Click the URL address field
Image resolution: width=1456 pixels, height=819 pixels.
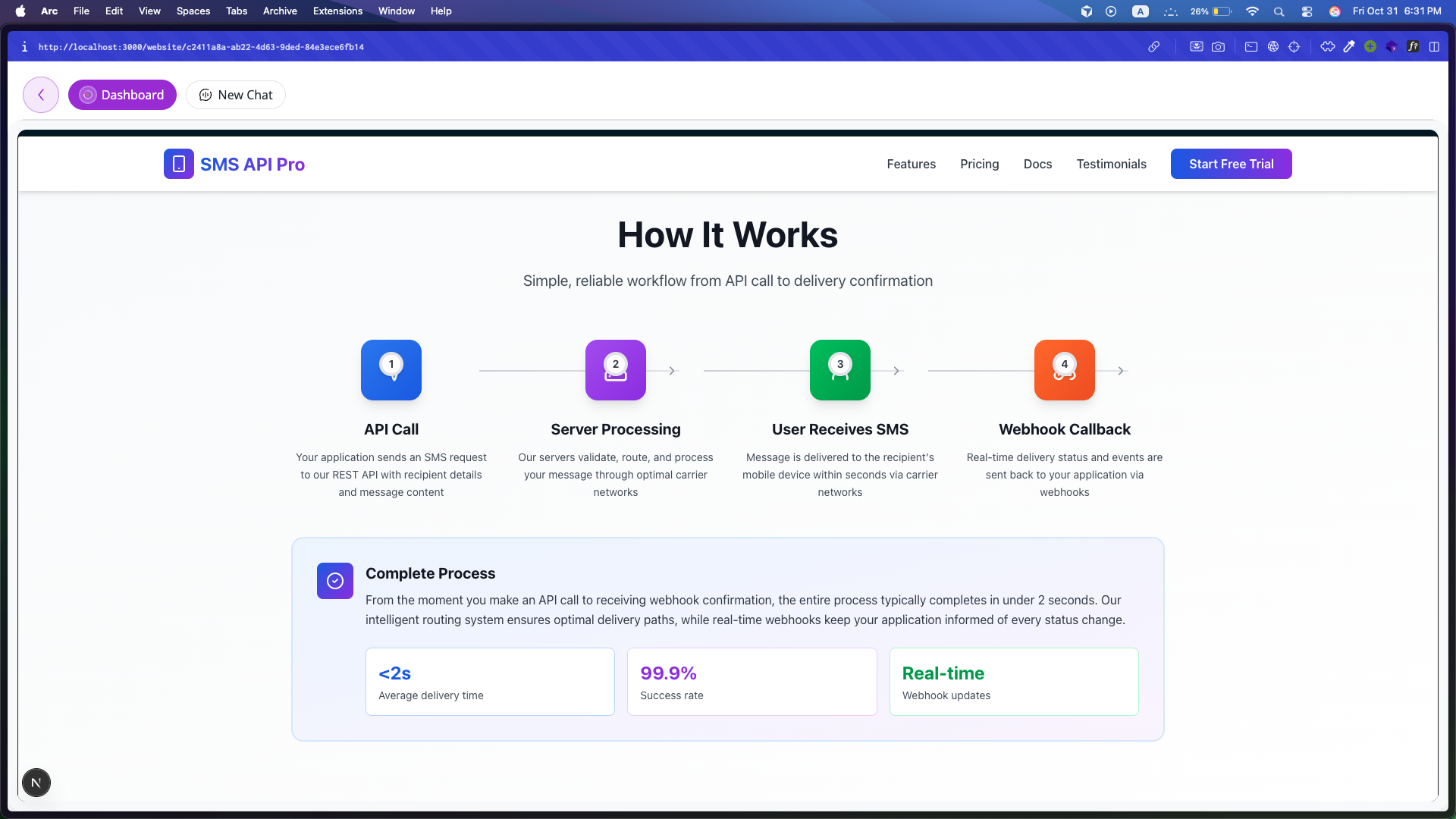[x=201, y=47]
